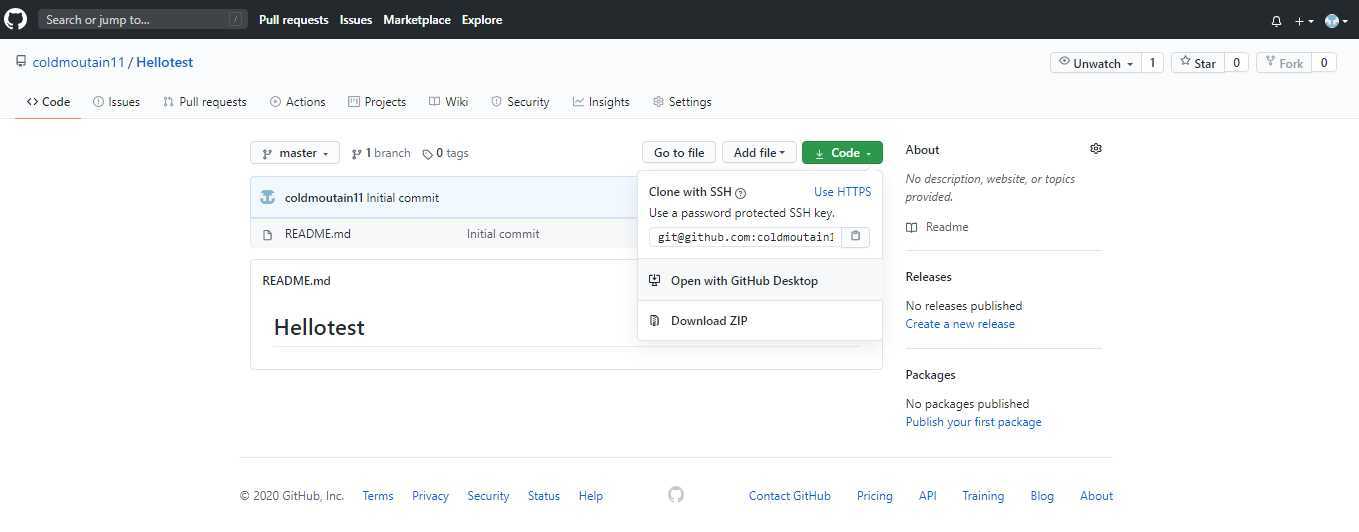Open the Actions tab
The image size is (1359, 532).
click(x=298, y=102)
